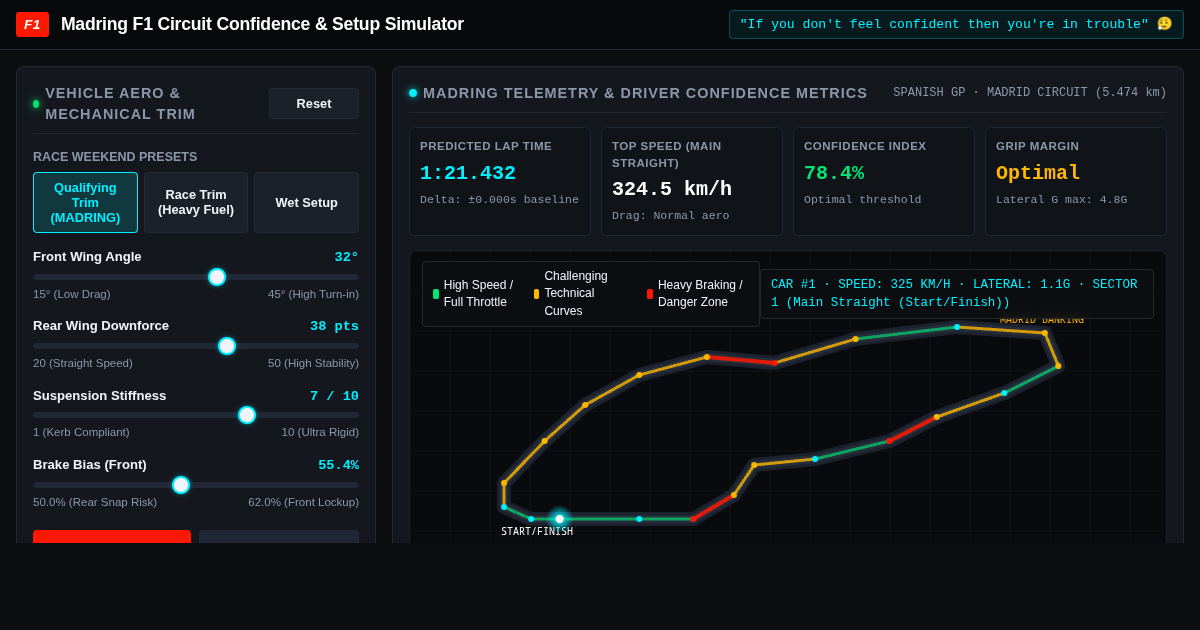Click the Predicted Lap Time card heading
The image size is (1200, 630).
[486, 146]
